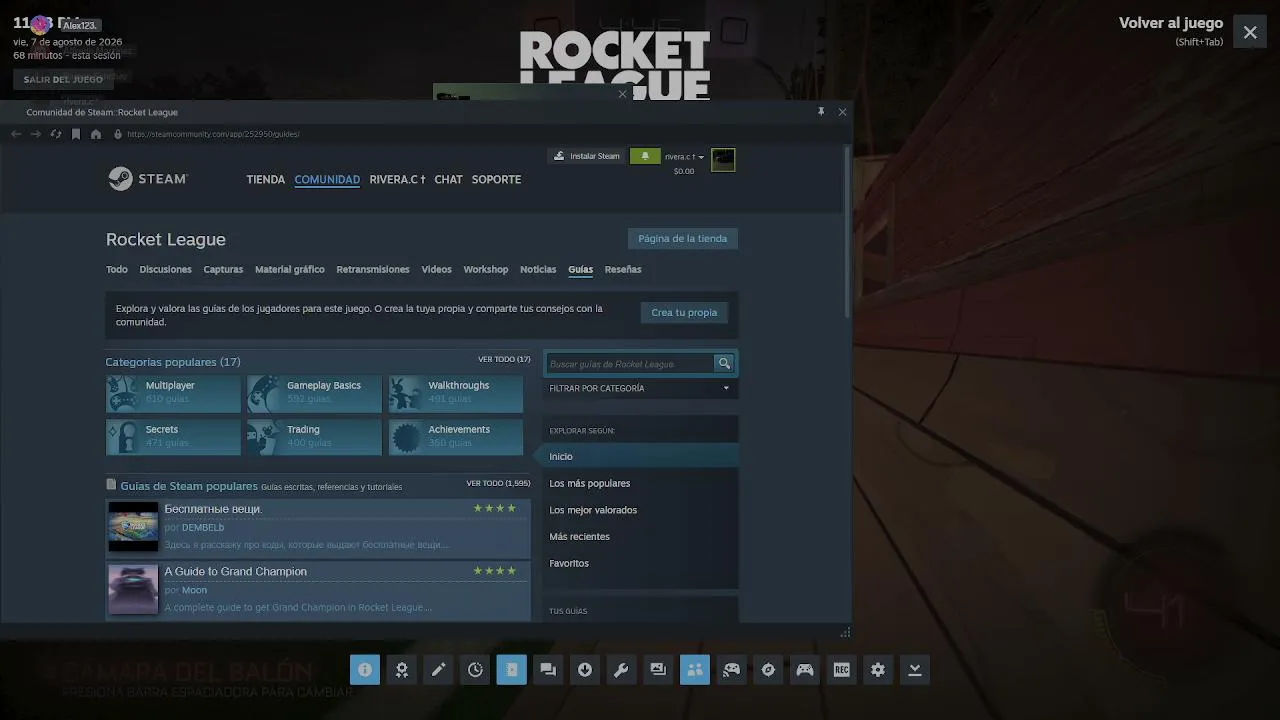Pin the Comunidad de Steam window

[821, 112]
